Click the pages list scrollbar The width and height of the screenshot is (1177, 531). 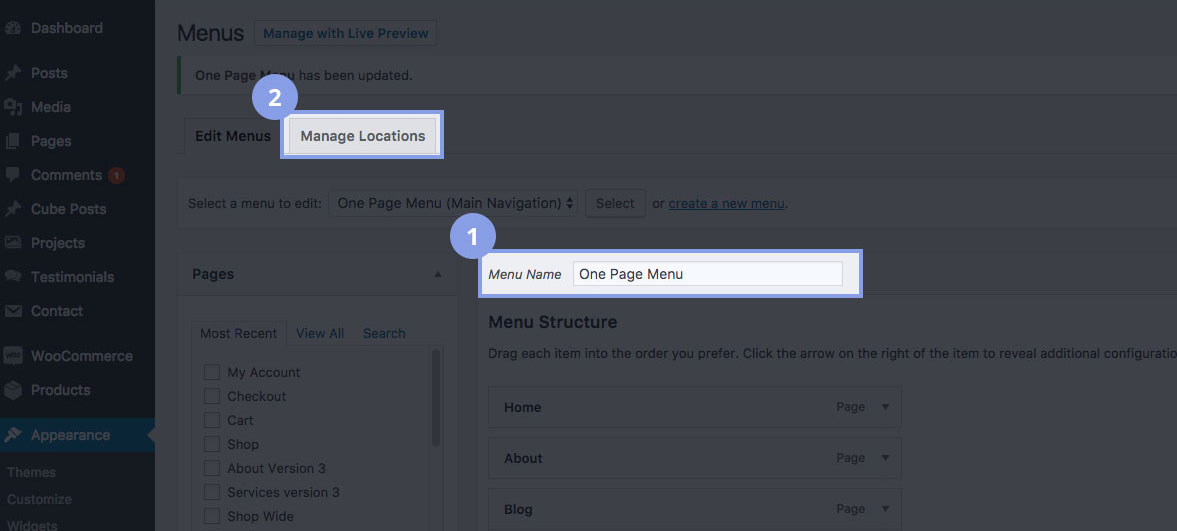(436, 400)
